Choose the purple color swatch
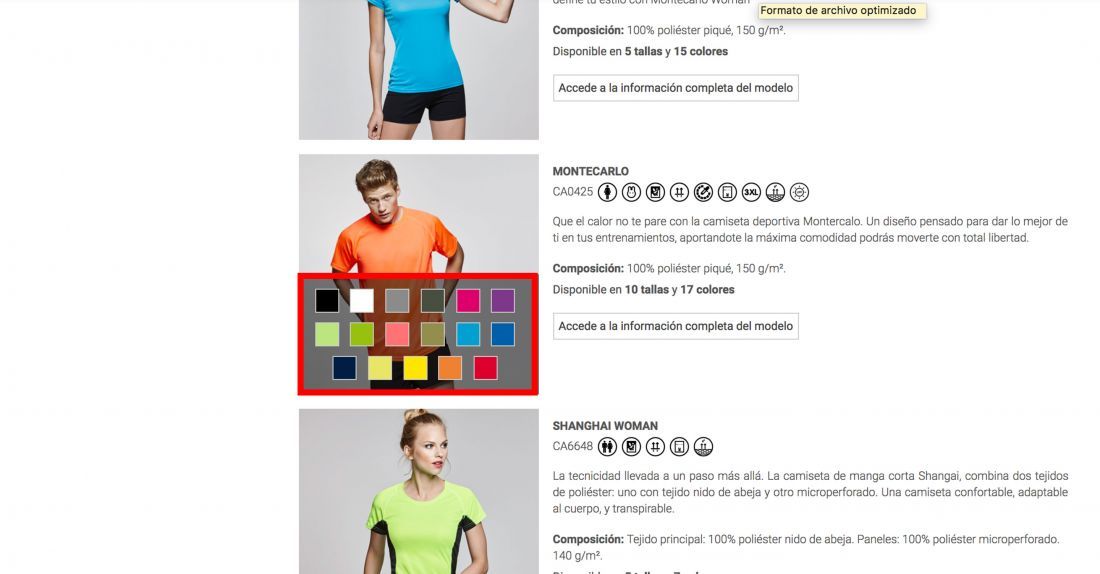This screenshot has height=574, width=1100. pos(503,300)
